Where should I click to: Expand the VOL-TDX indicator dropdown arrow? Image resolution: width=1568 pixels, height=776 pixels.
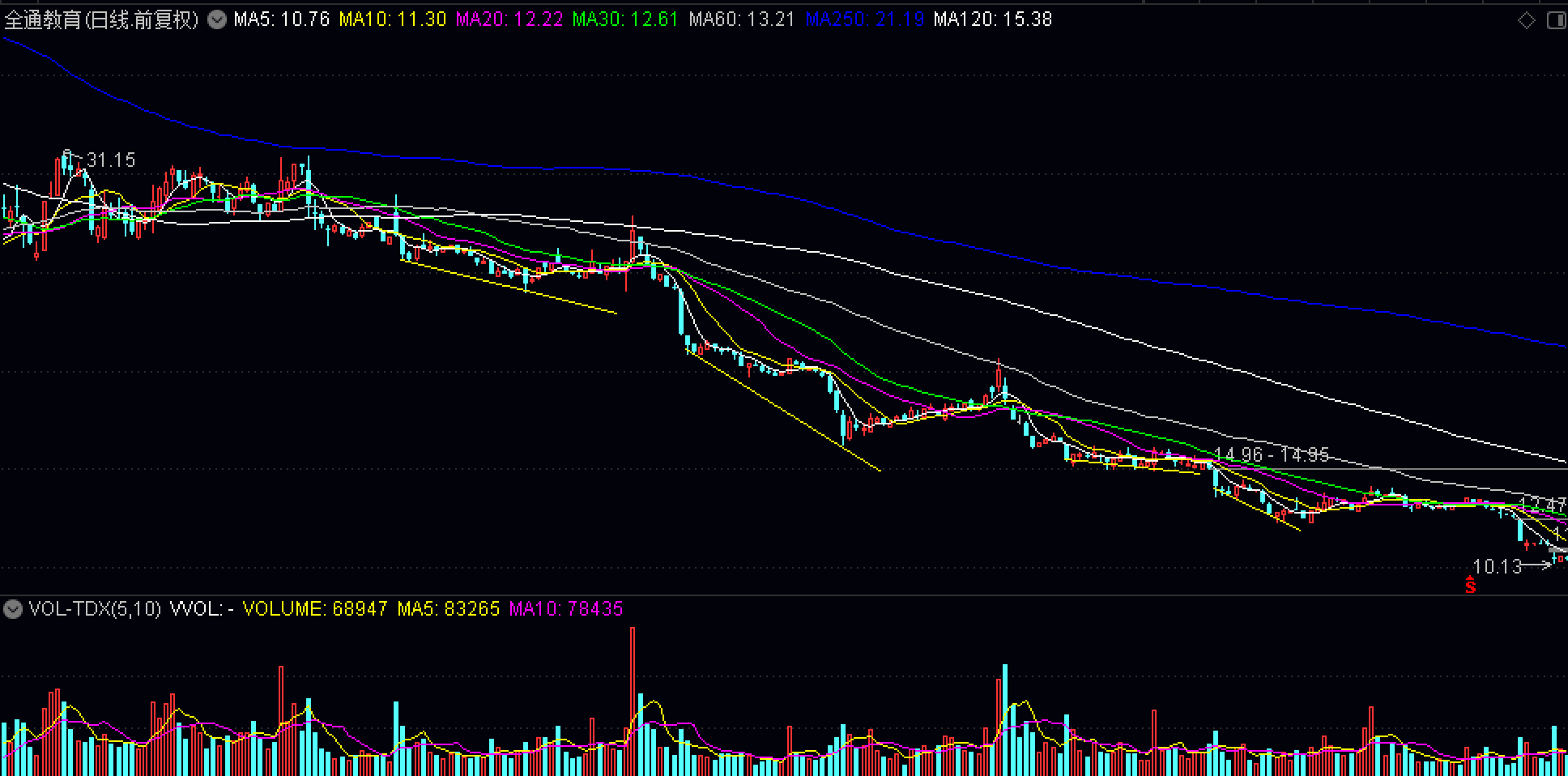coord(13,609)
